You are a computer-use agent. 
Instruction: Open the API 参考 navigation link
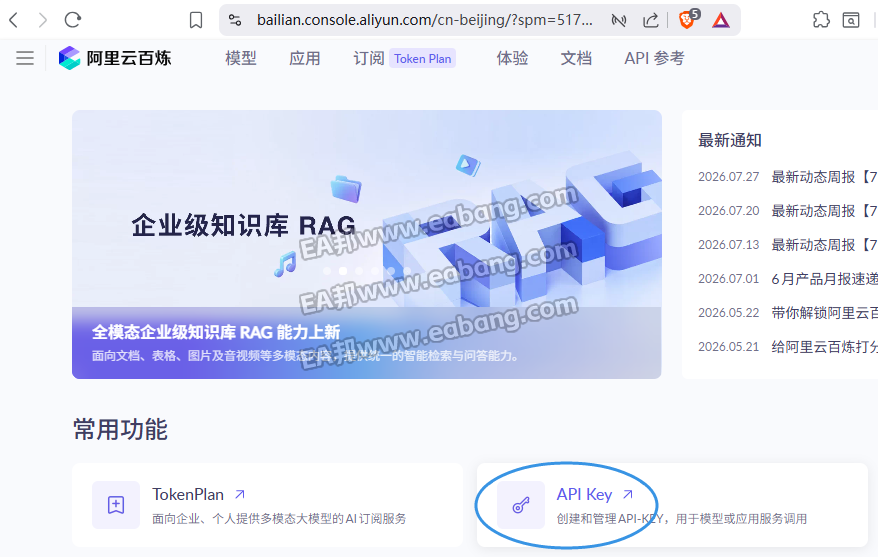[x=654, y=58]
